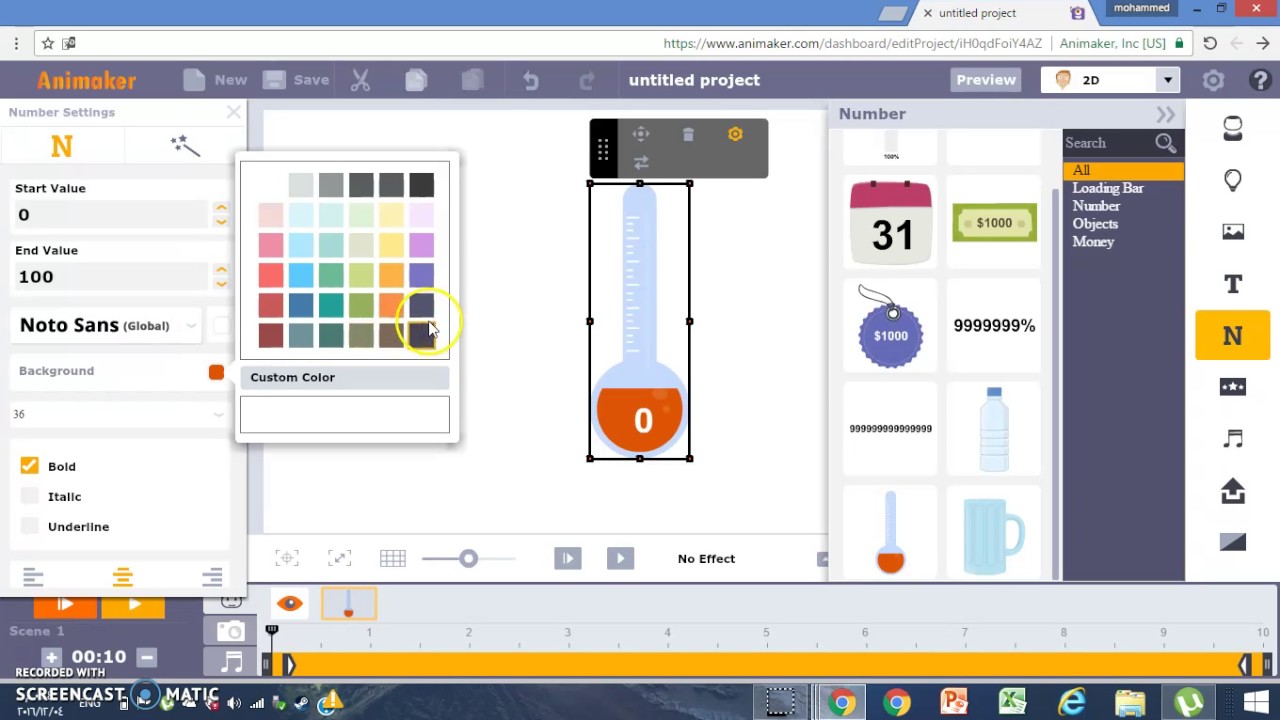Click the Undo arrow in top toolbar
Viewport: 1280px width, 720px height.
[531, 81]
